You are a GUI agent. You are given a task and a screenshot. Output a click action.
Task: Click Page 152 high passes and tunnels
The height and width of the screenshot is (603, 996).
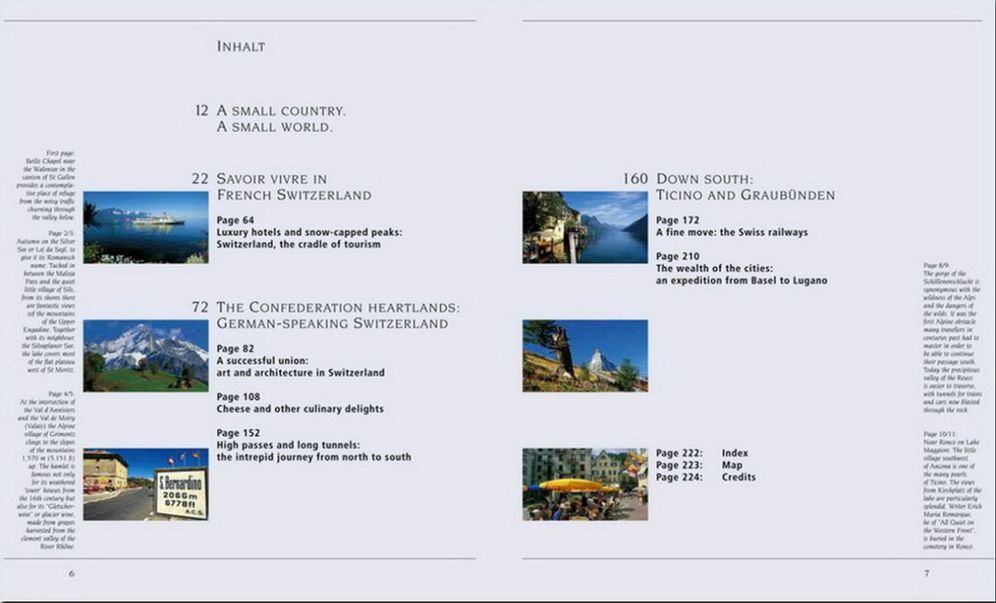[314, 445]
